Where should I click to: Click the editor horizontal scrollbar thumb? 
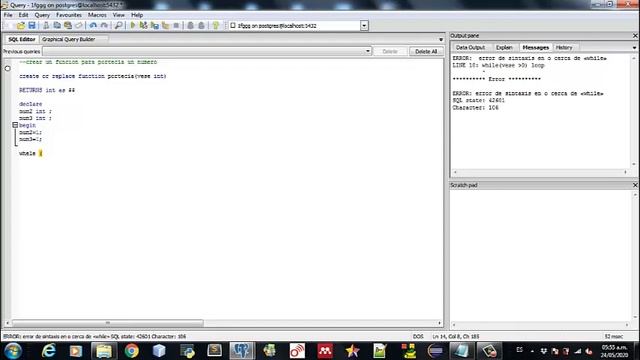click(x=108, y=323)
